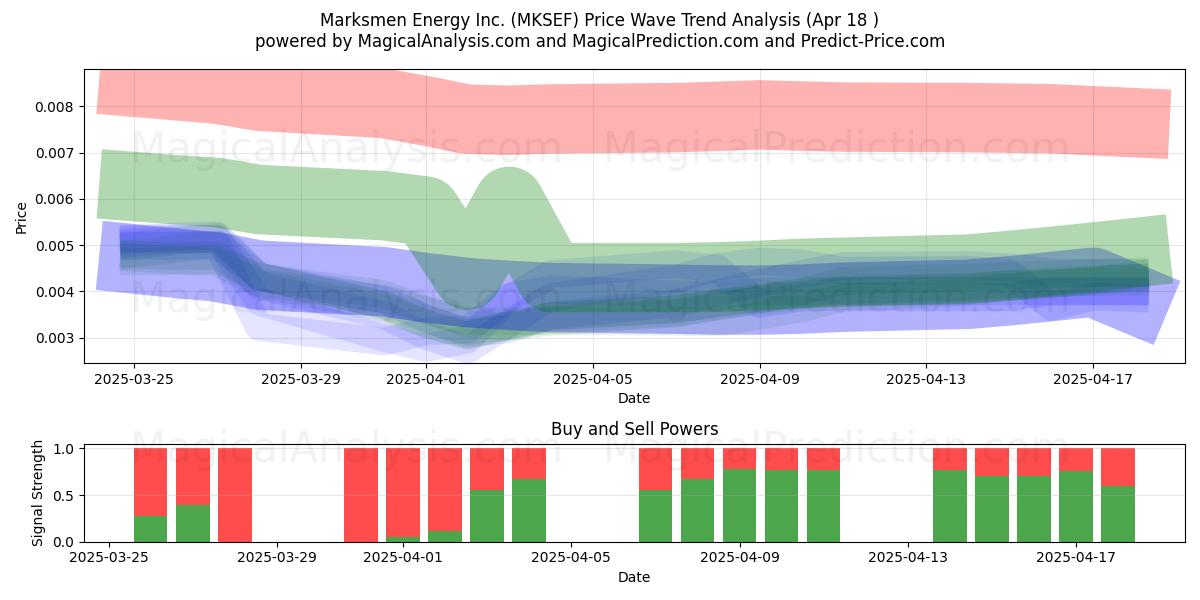The image size is (1200, 600).
Task: Click the 2025-04-01 bar in Buy and Sell Powers
Action: tap(403, 495)
